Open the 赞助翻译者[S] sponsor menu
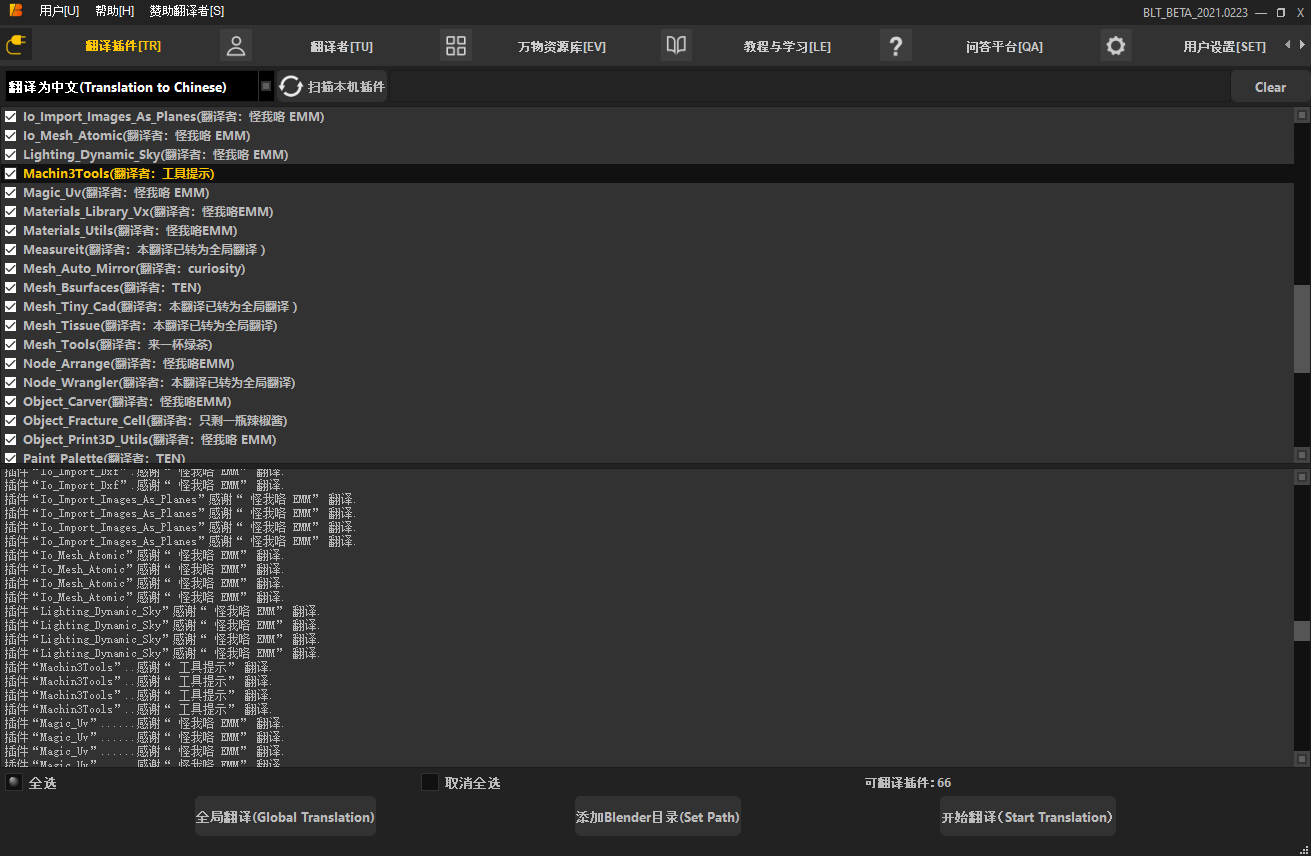The image size is (1311, 856). [187, 11]
